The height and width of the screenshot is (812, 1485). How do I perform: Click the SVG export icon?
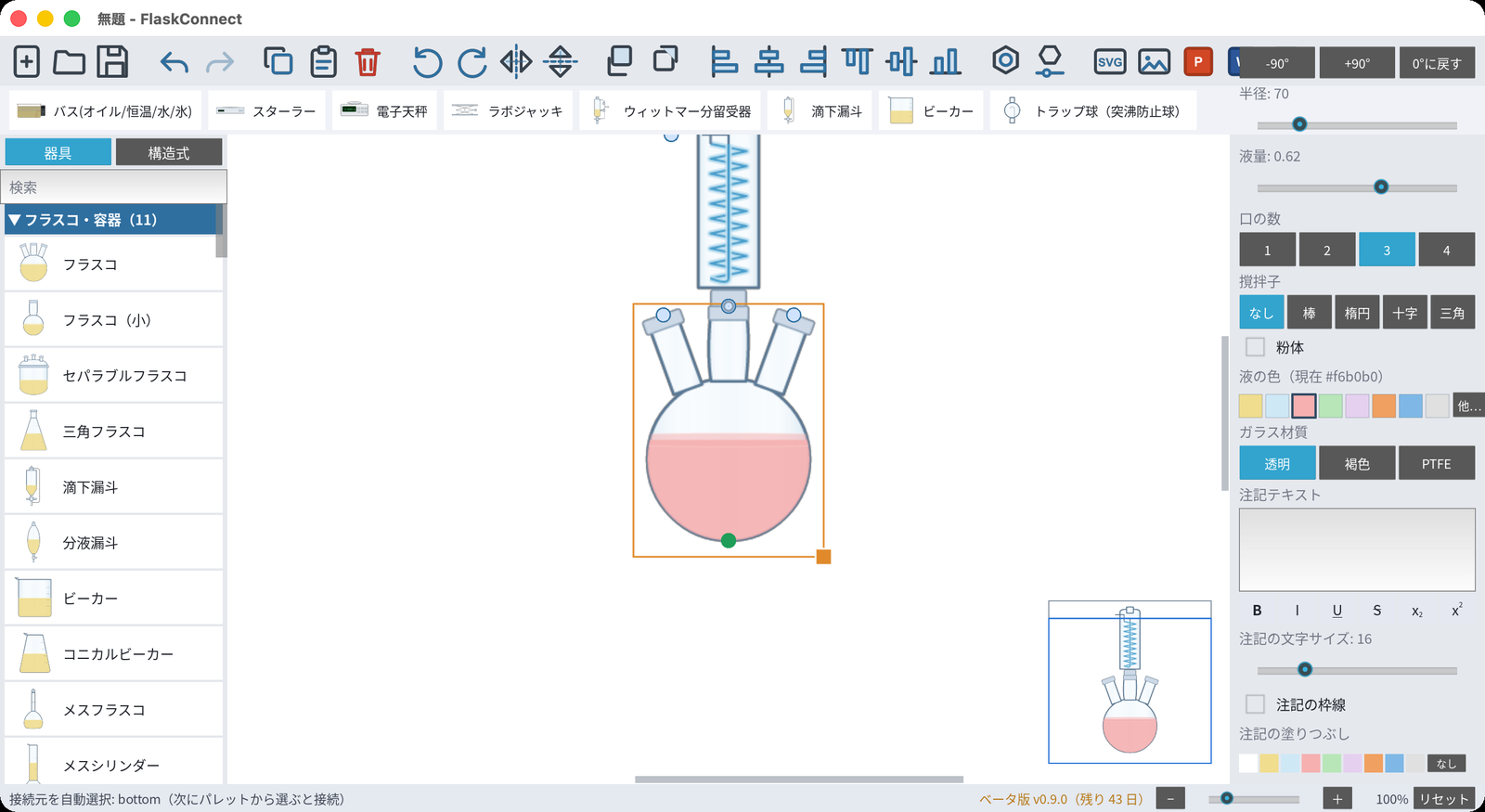coord(1110,62)
